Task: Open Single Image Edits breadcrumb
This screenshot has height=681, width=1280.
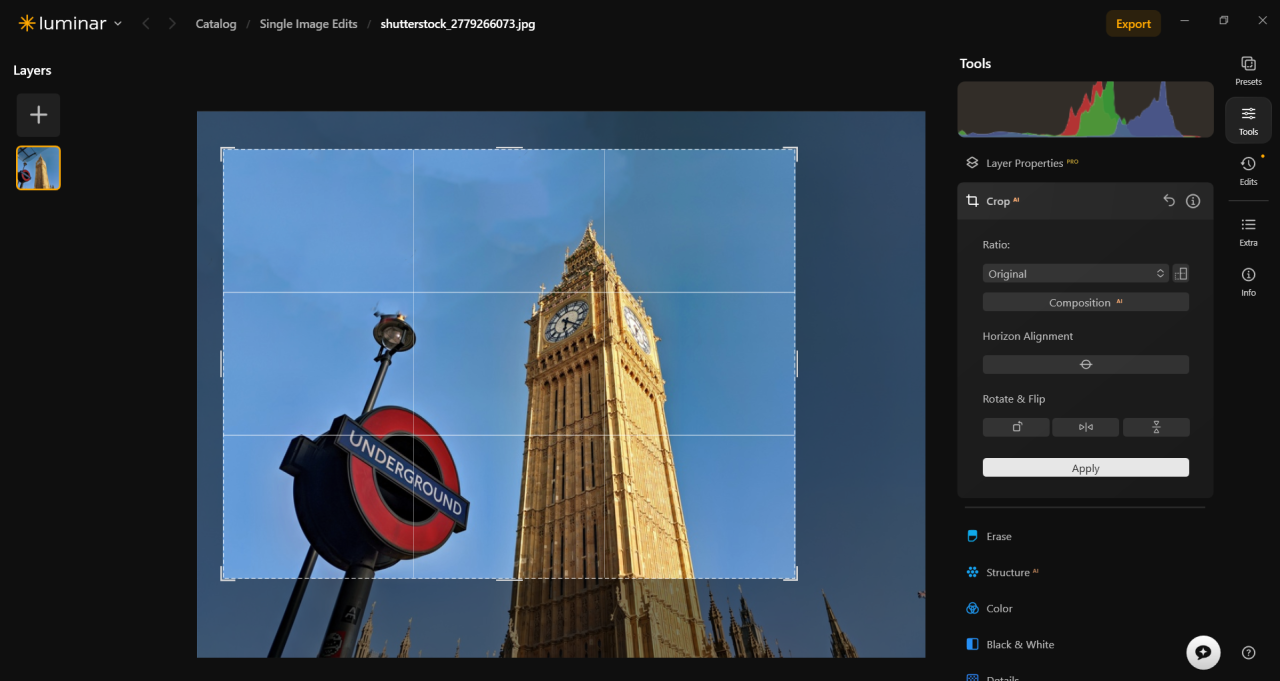Action: [x=308, y=24]
